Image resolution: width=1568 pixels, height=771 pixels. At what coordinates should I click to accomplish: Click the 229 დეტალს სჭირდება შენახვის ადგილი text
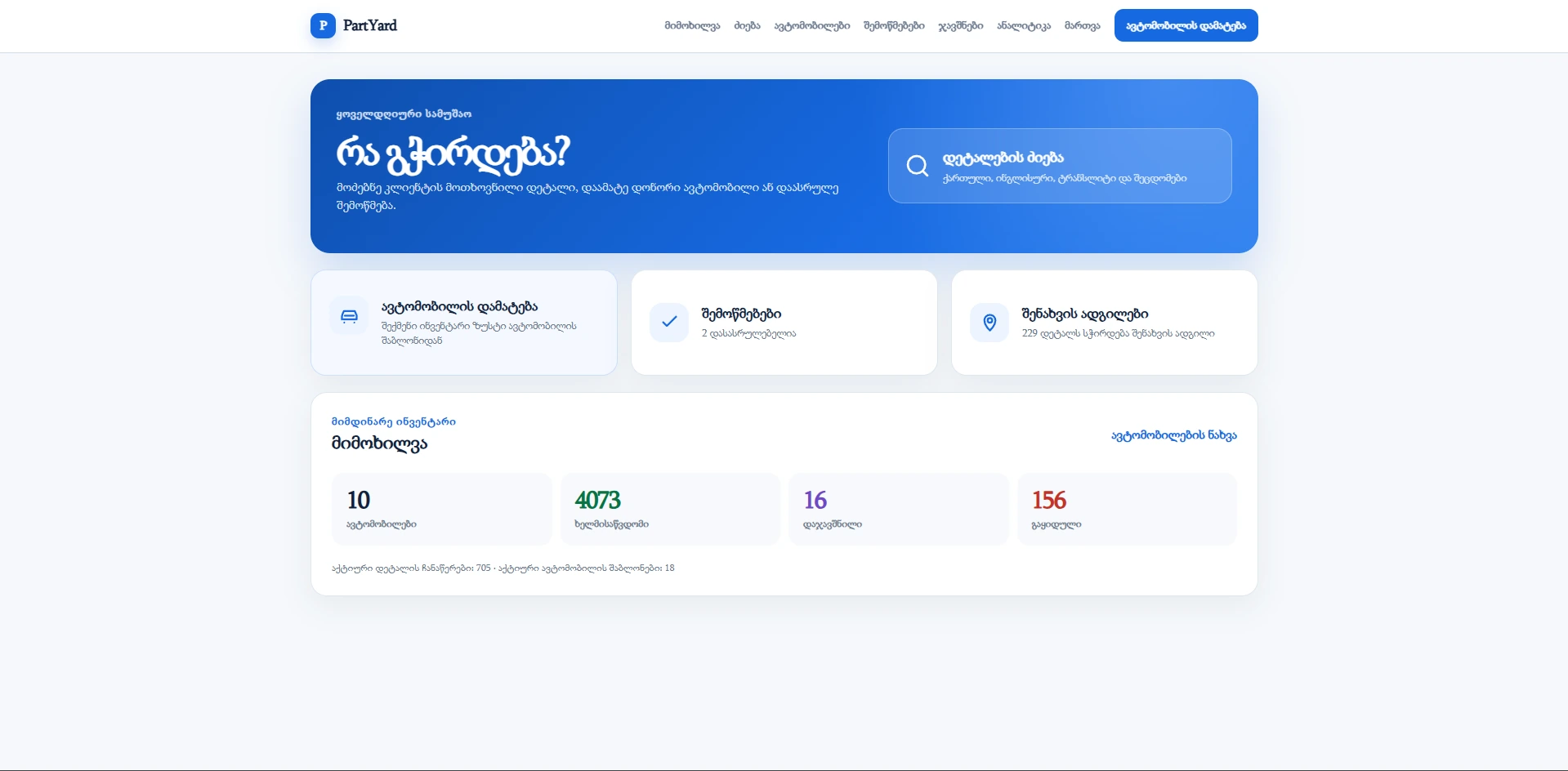point(1118,333)
